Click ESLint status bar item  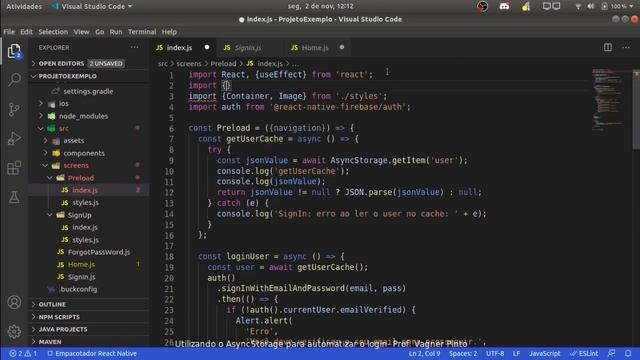coord(584,353)
